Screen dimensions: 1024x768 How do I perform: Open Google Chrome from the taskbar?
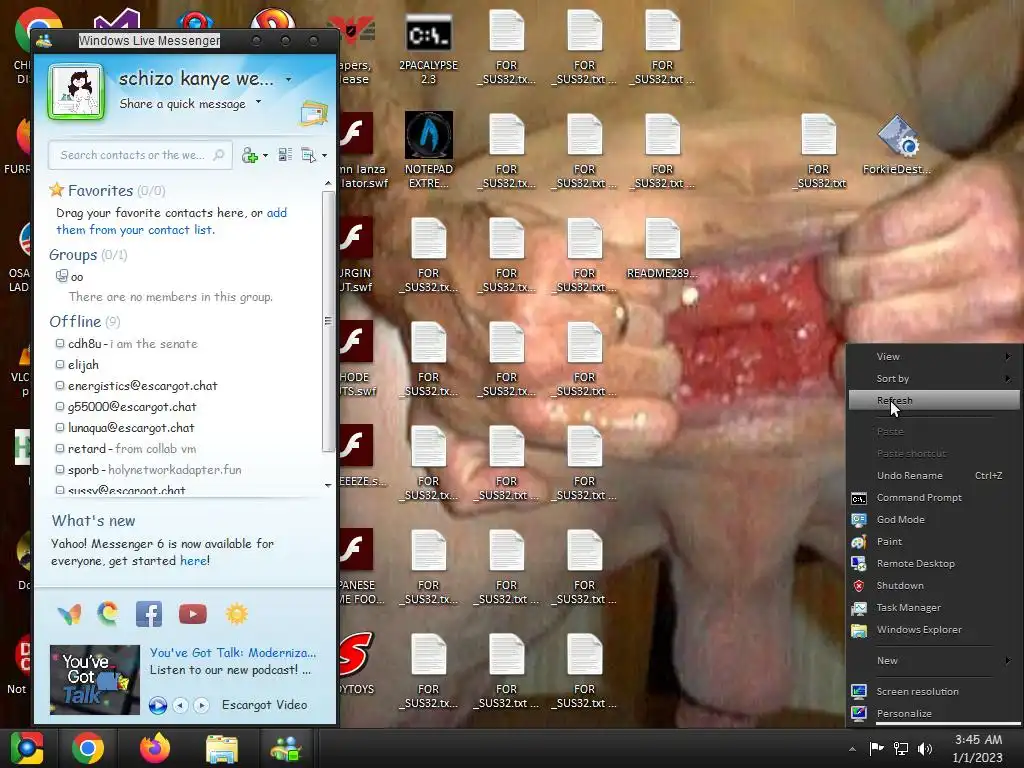(88, 748)
